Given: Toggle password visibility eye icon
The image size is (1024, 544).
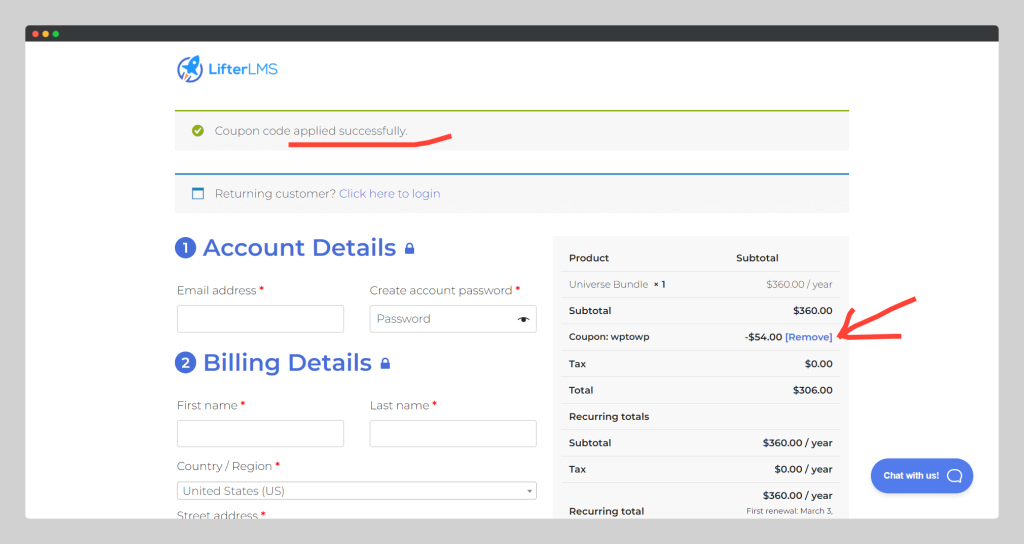Looking at the screenshot, I should (523, 319).
